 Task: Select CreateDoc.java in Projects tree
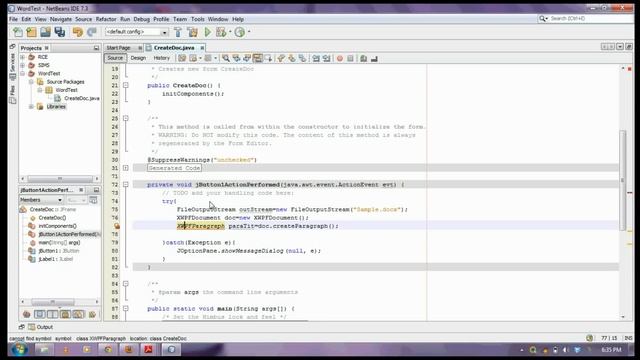tap(81, 98)
